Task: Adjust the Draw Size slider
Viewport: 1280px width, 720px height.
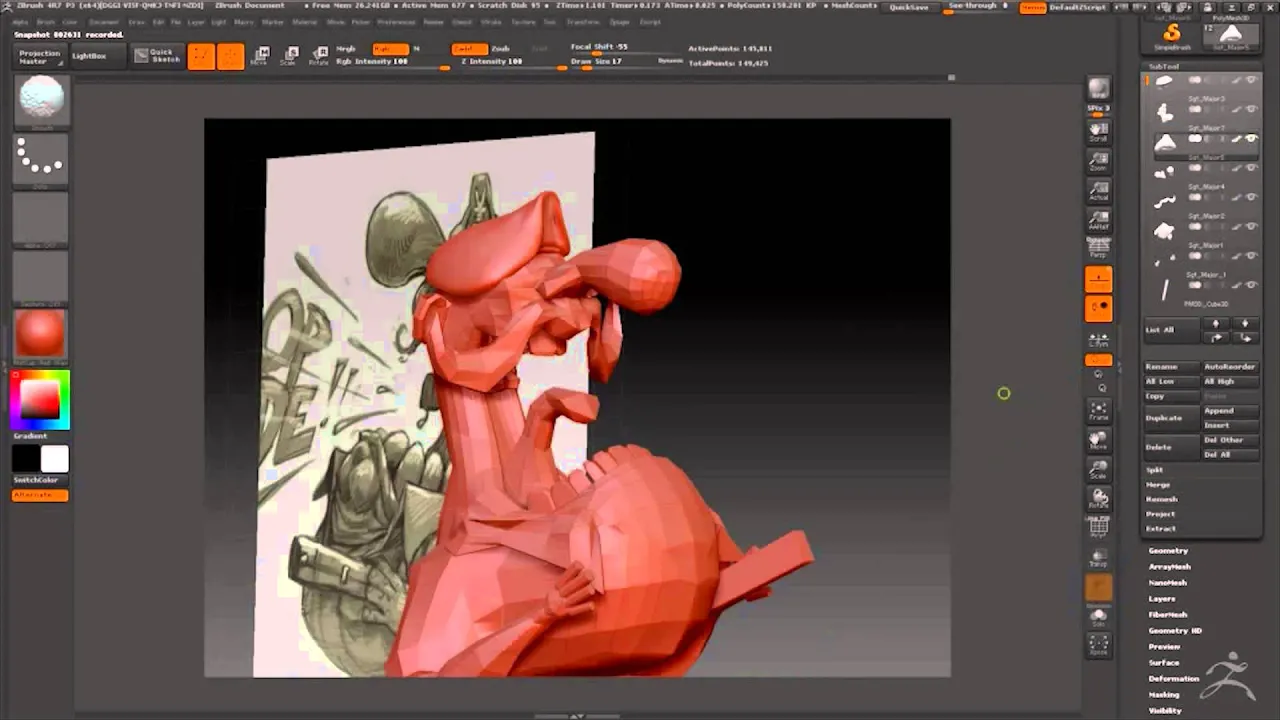Action: pyautogui.click(x=612, y=62)
